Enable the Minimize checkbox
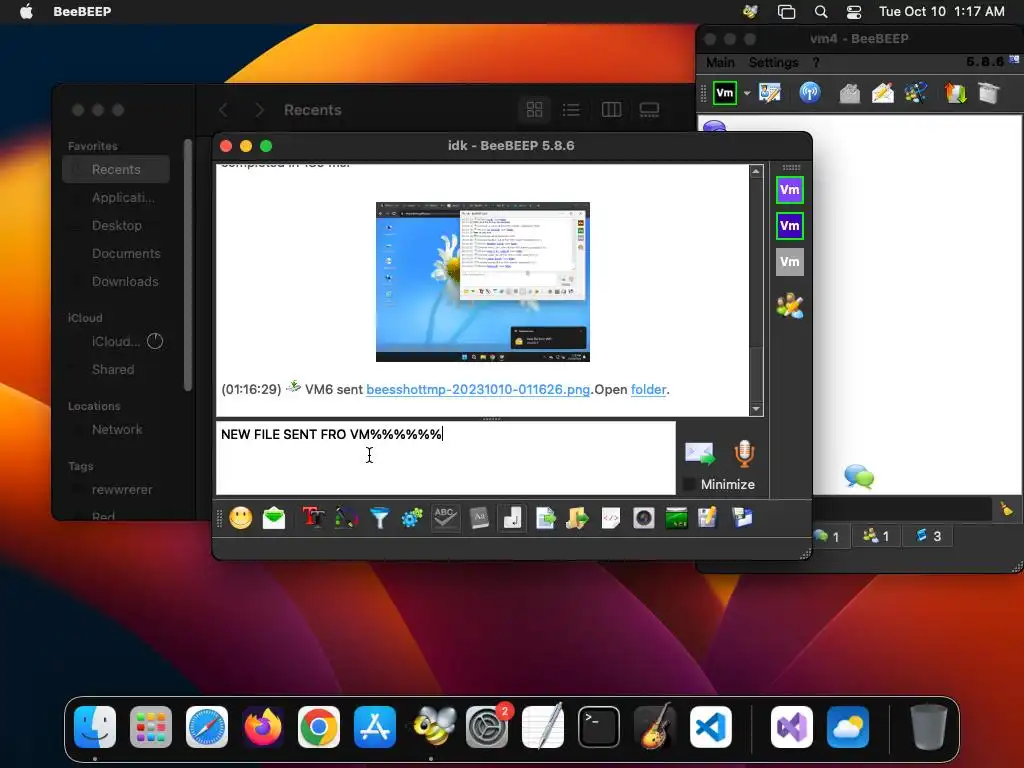 click(688, 485)
